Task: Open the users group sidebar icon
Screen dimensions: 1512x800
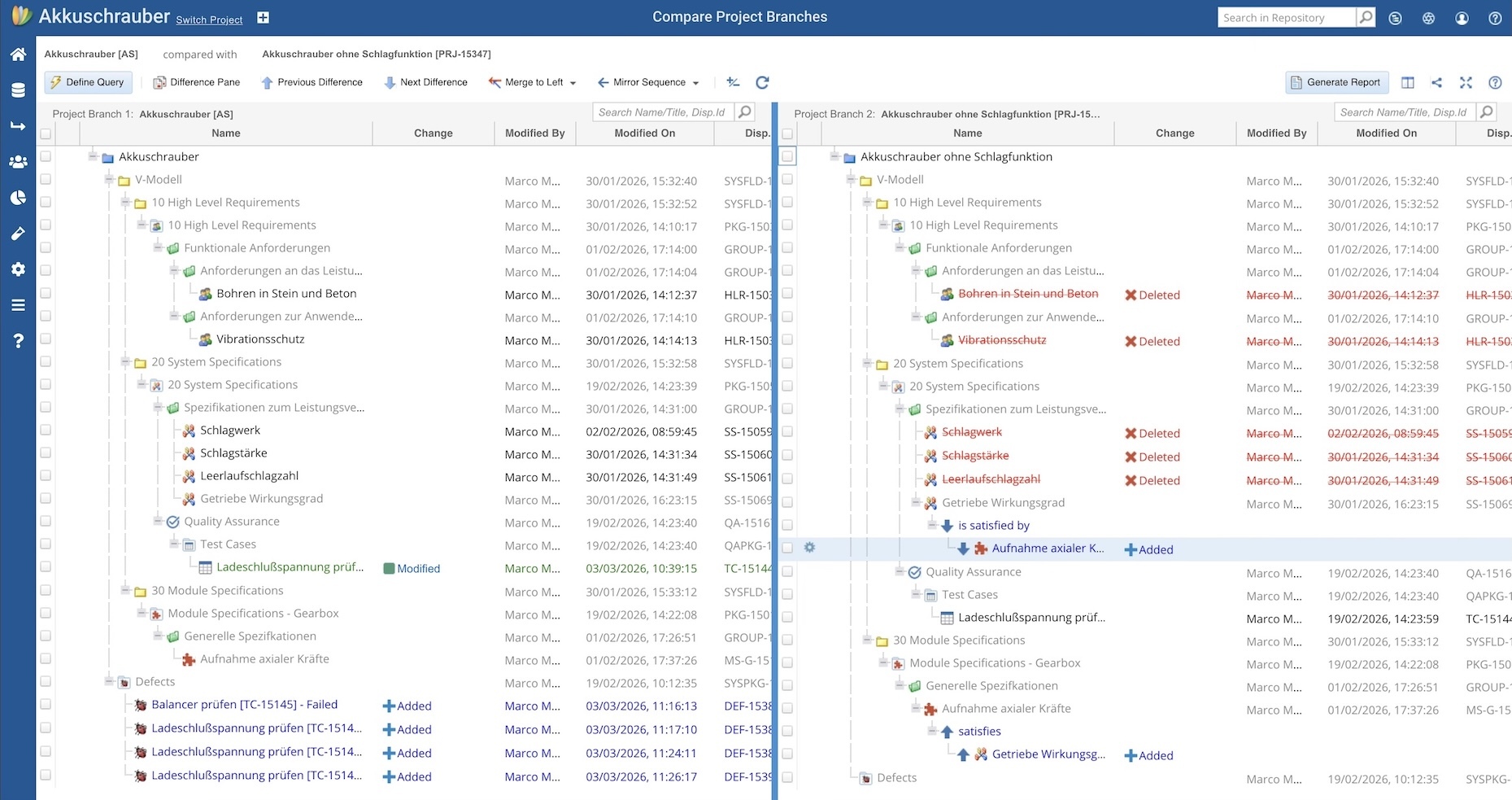Action: pos(18,162)
